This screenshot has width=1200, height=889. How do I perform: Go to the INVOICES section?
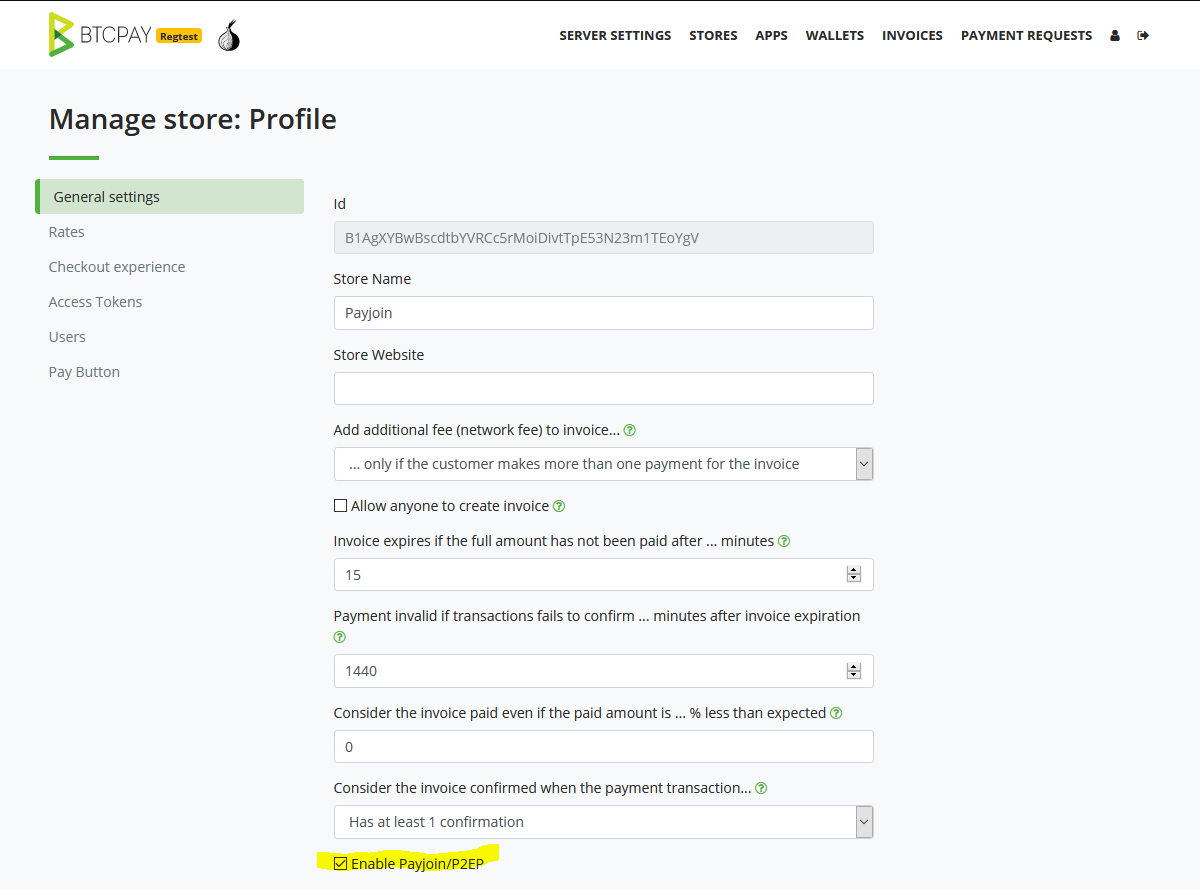[x=912, y=35]
